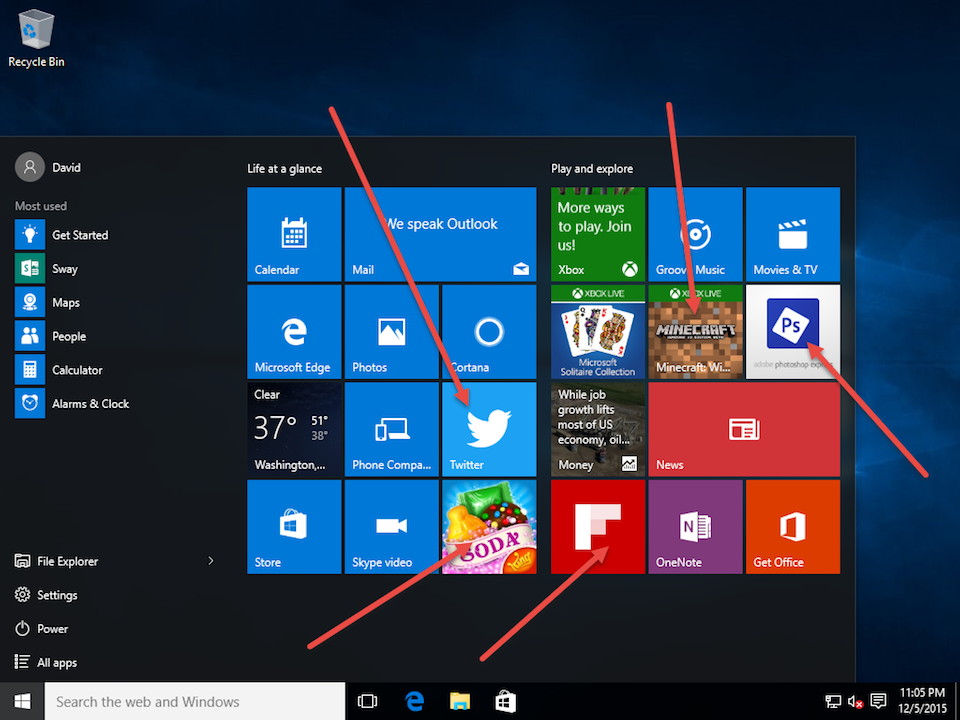The height and width of the screenshot is (720, 960).
Task: Open File Explorer from the taskbar
Action: [x=460, y=701]
